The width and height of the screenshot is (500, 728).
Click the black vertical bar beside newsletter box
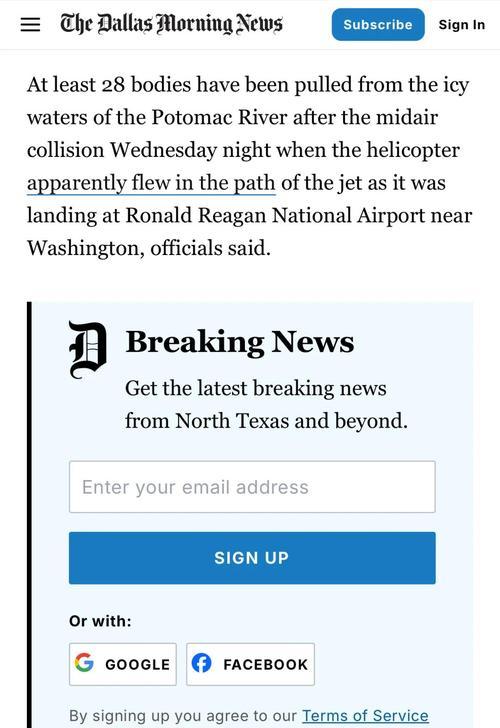(x=30, y=514)
